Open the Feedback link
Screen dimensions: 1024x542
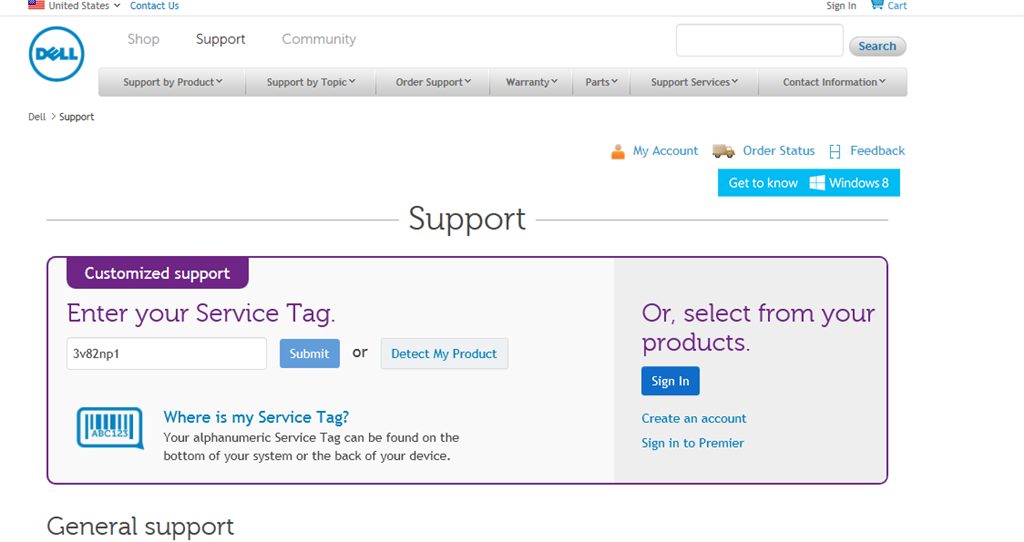point(877,151)
